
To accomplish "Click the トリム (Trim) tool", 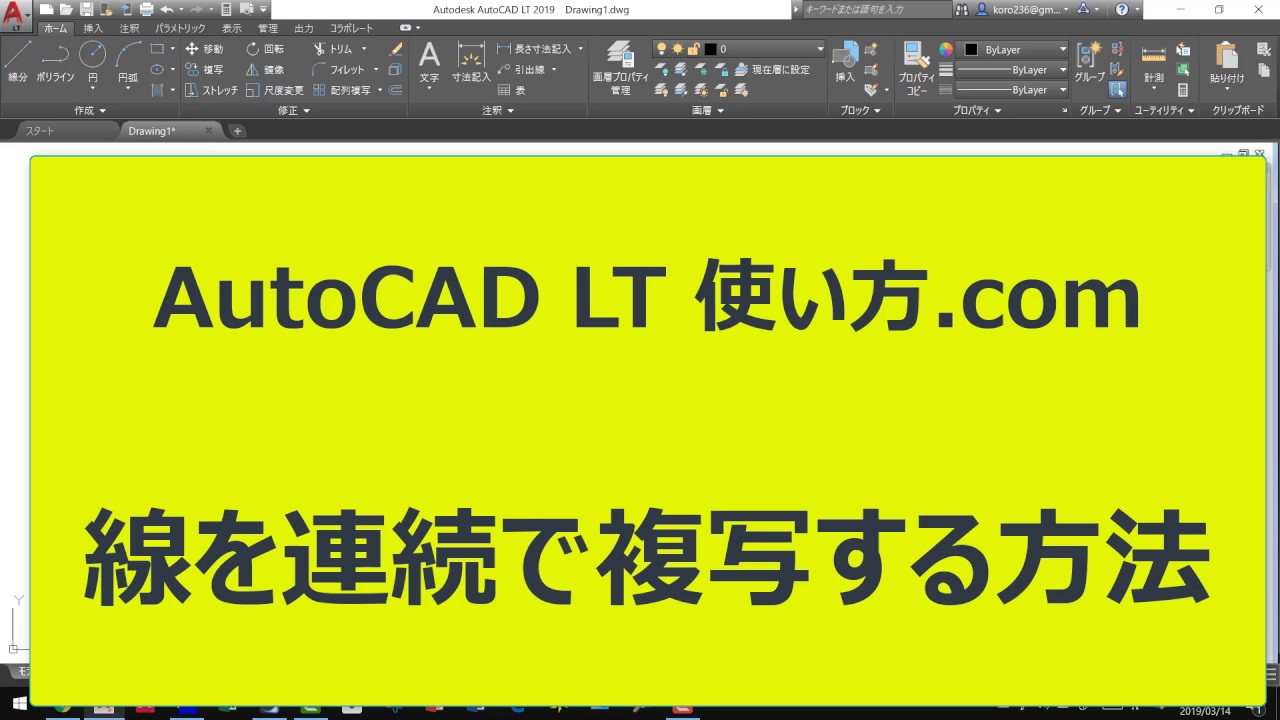I will (334, 48).
